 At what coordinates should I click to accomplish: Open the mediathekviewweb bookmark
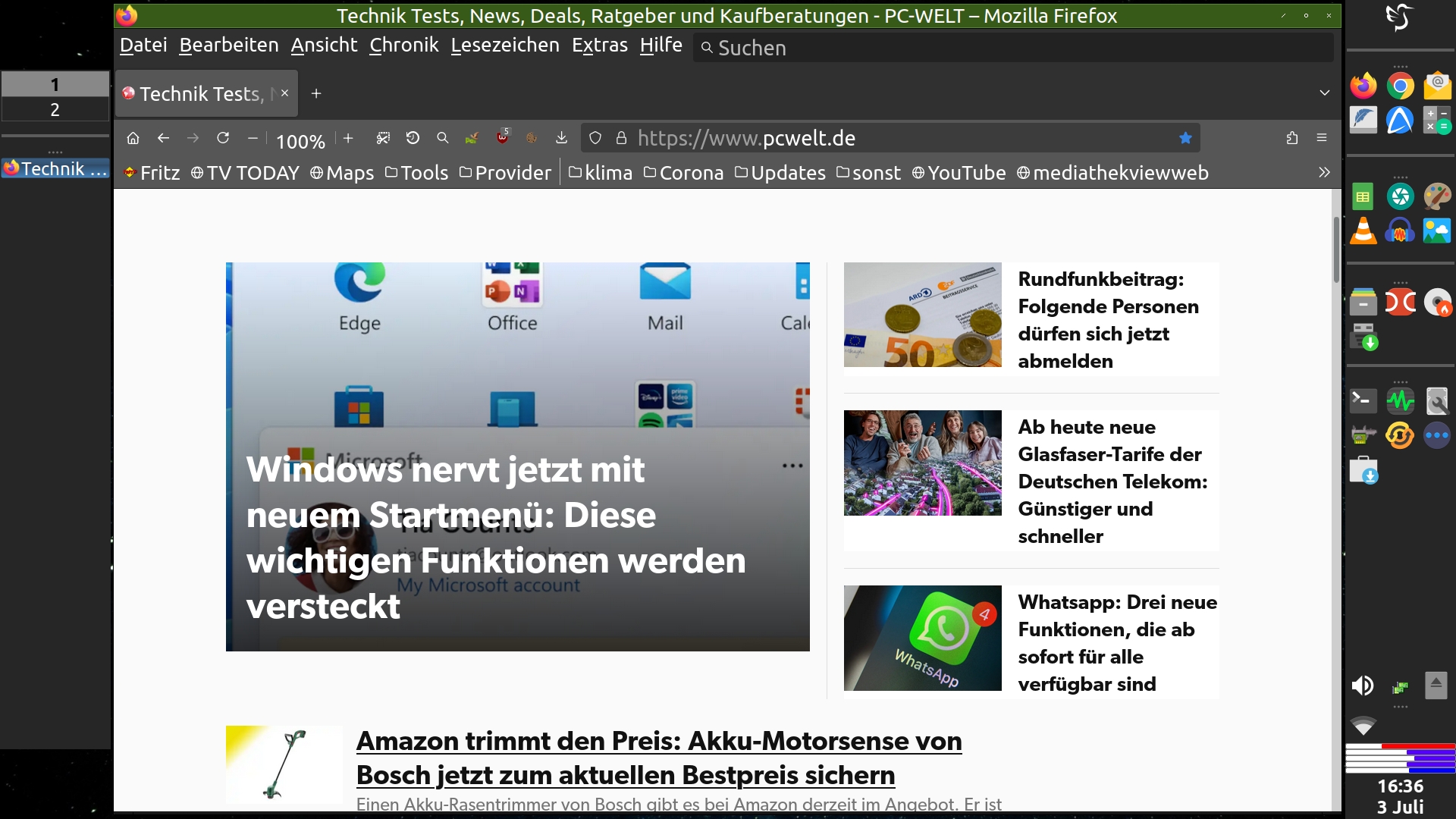coord(1112,173)
